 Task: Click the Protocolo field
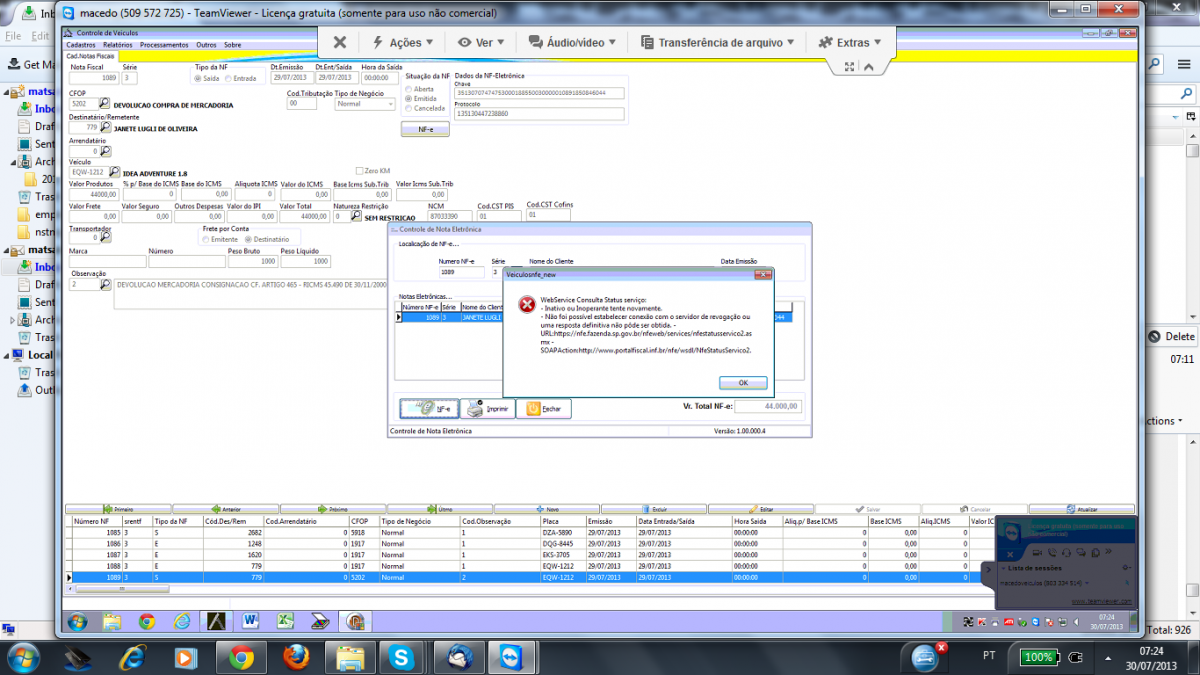point(538,114)
